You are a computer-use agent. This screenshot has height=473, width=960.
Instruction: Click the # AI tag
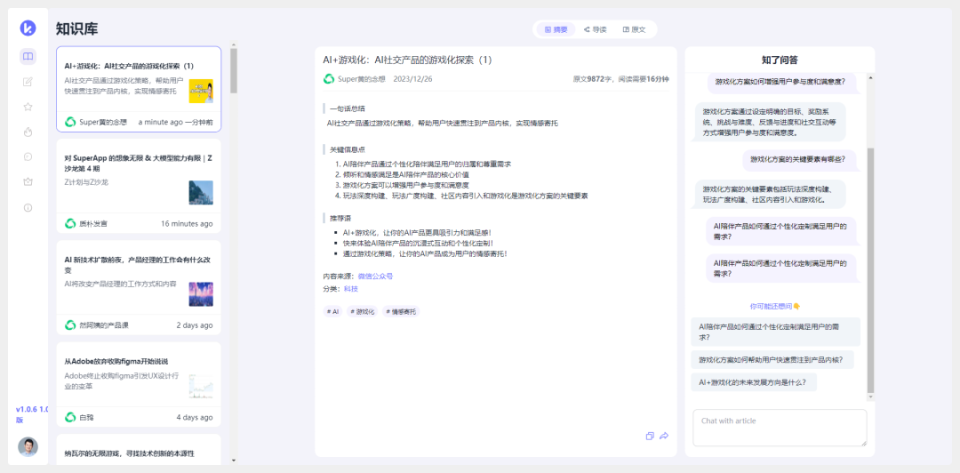[x=333, y=311]
